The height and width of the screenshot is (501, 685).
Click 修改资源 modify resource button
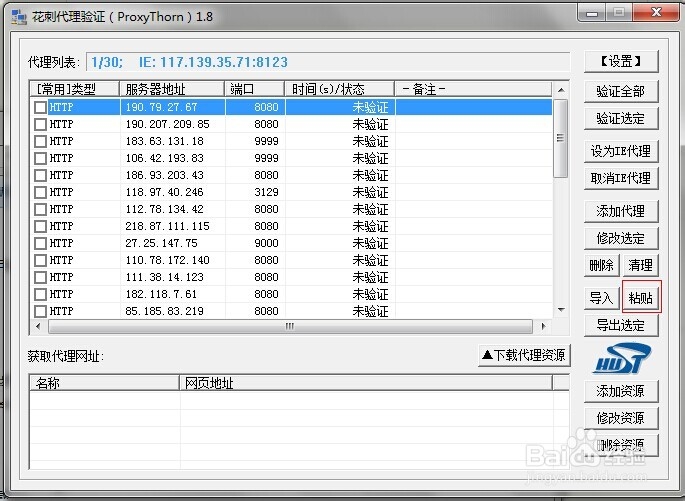(621, 418)
